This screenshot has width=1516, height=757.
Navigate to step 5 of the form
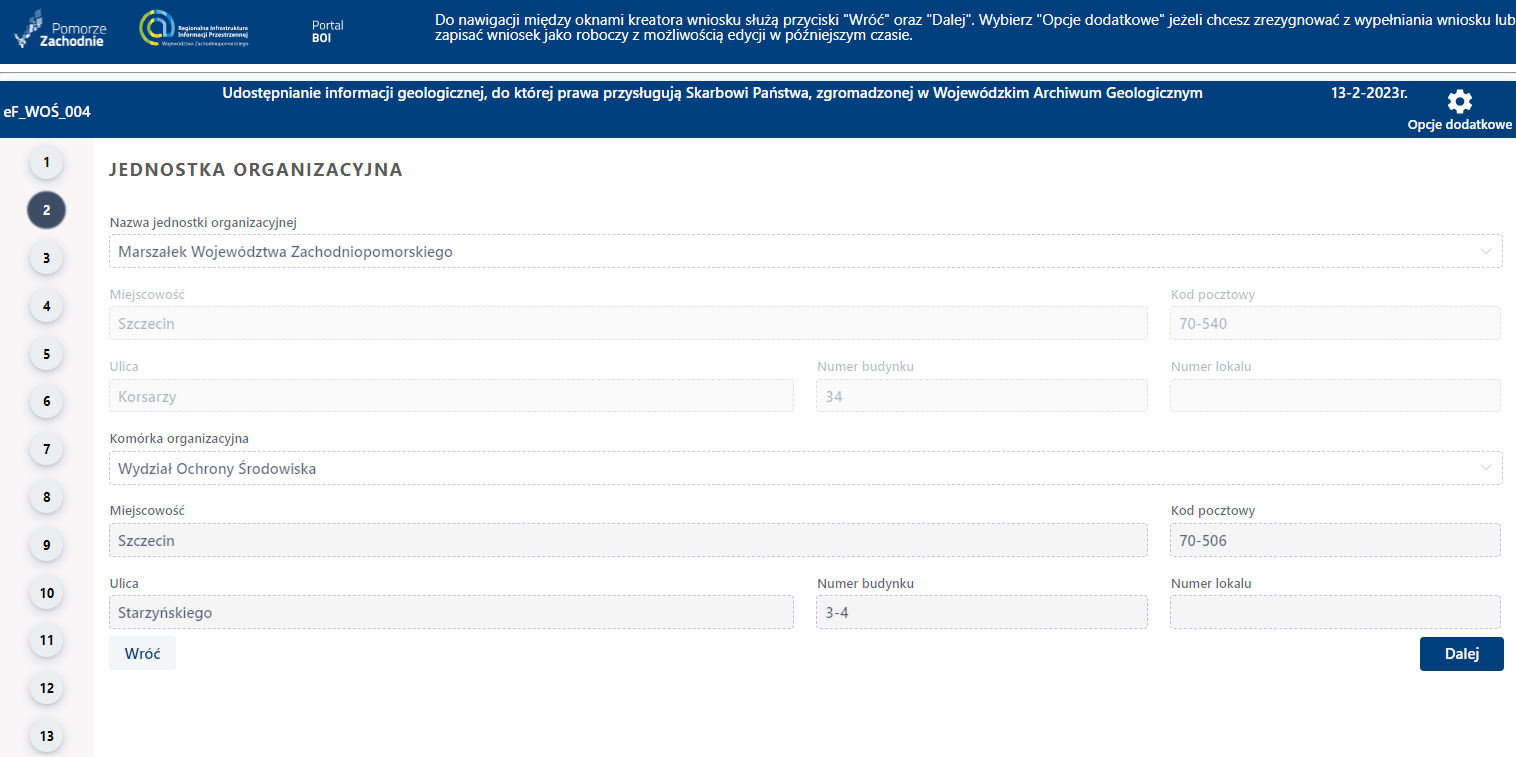coord(47,354)
